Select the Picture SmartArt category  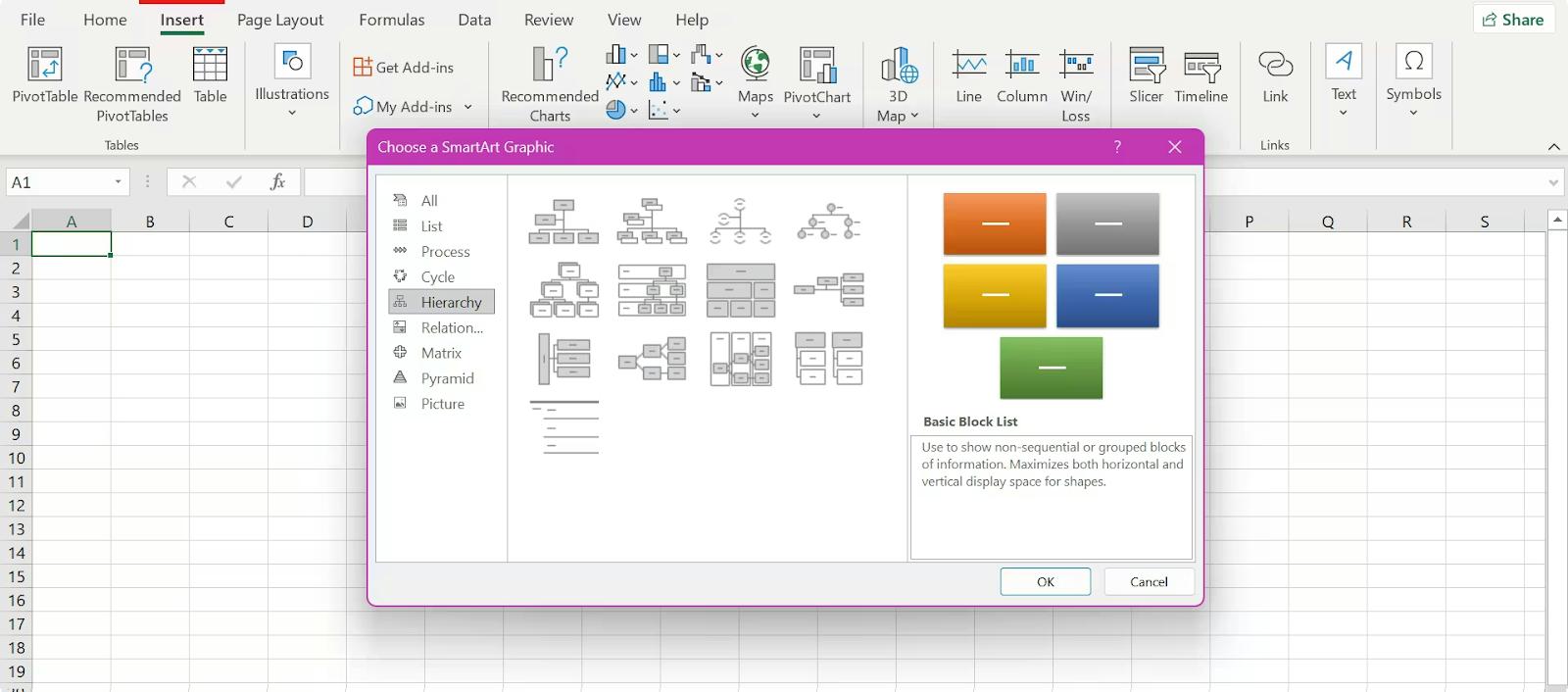tap(441, 404)
